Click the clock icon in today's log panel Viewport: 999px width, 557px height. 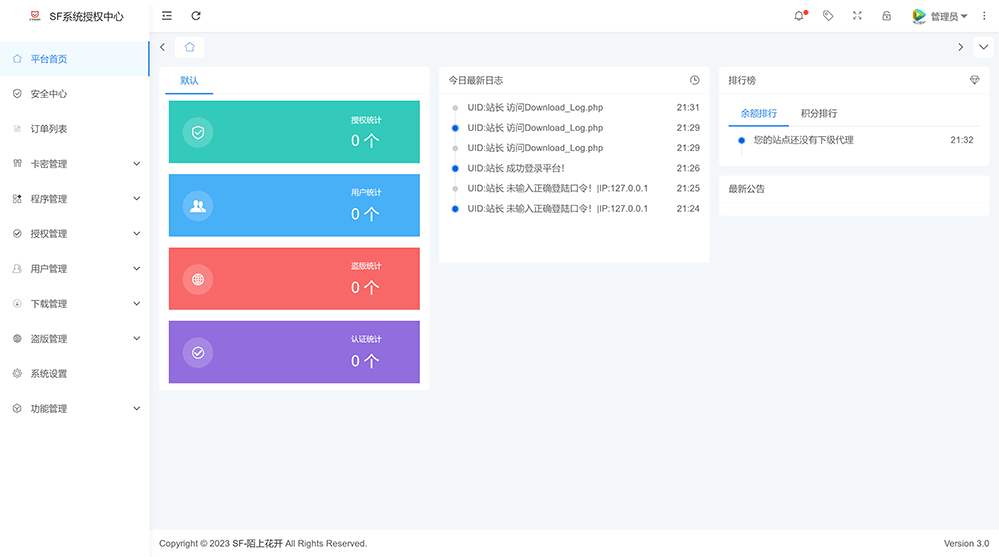(694, 80)
